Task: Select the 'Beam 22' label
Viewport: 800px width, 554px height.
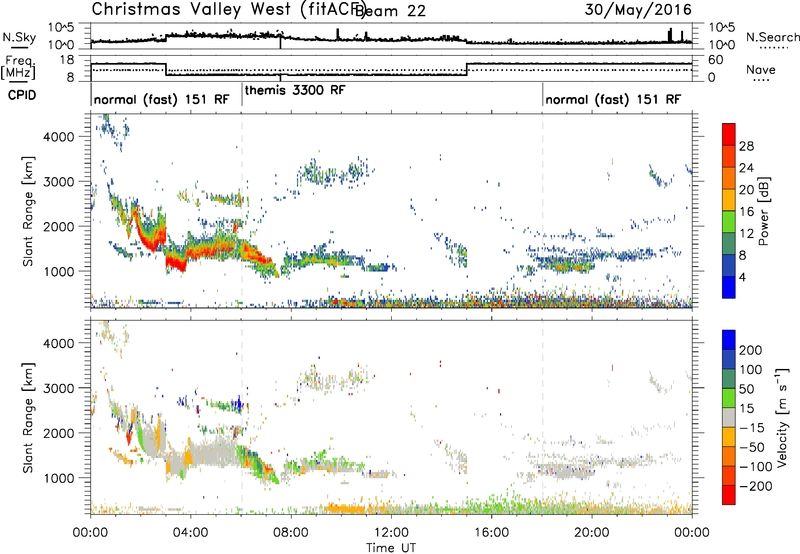Action: click(390, 10)
